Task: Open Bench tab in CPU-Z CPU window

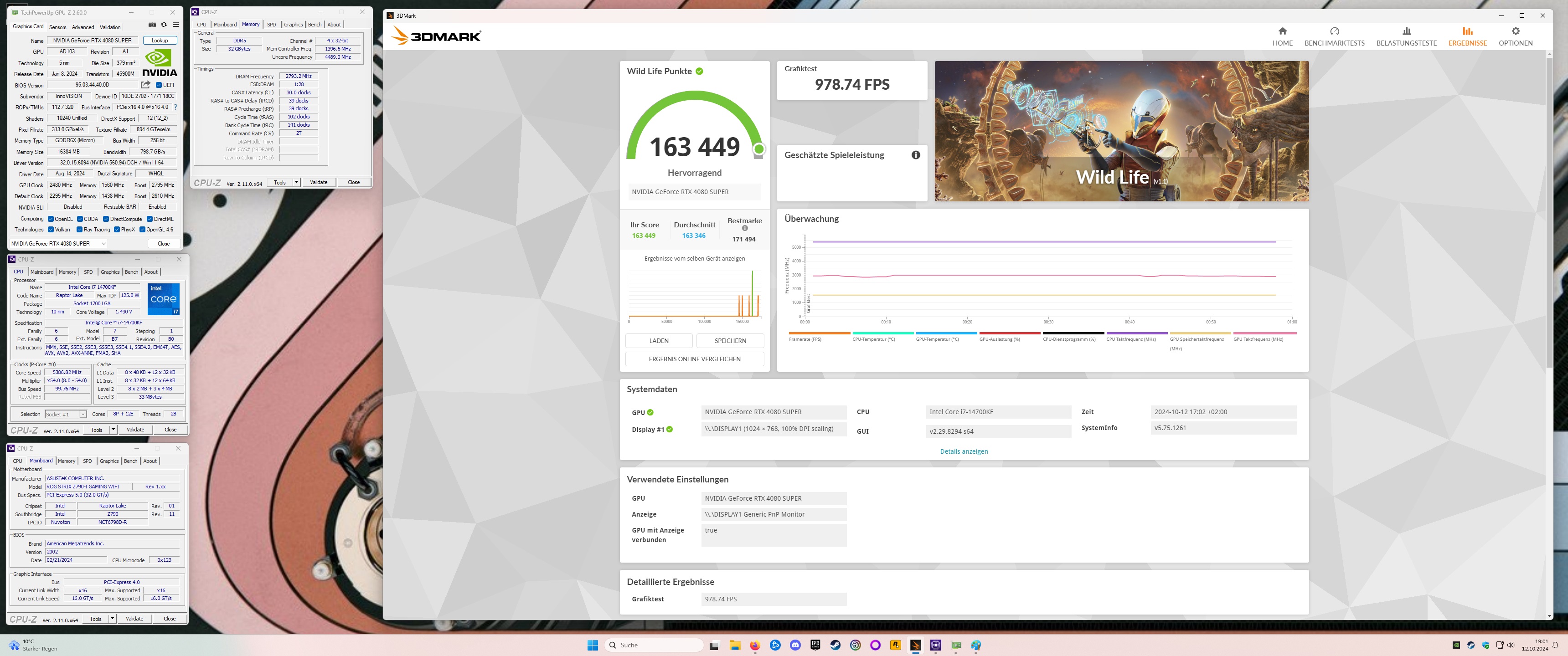Action: [x=131, y=272]
